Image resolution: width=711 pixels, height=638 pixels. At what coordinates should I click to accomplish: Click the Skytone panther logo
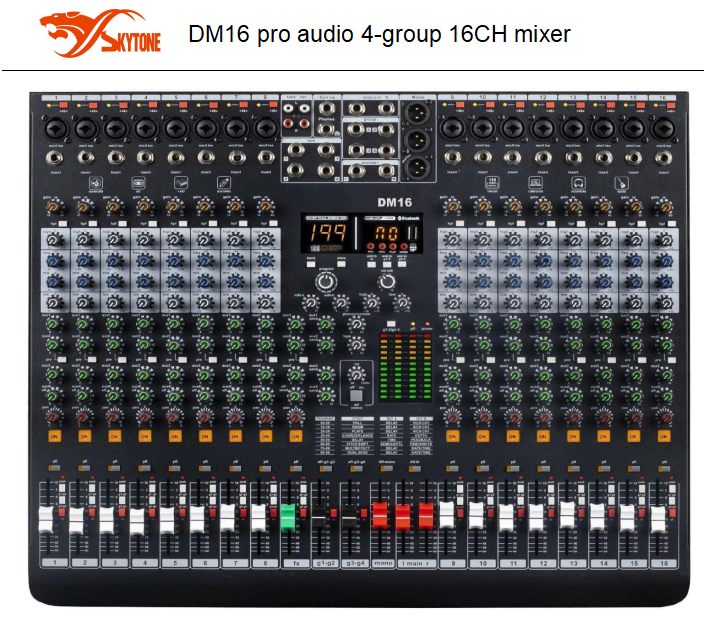100,34
